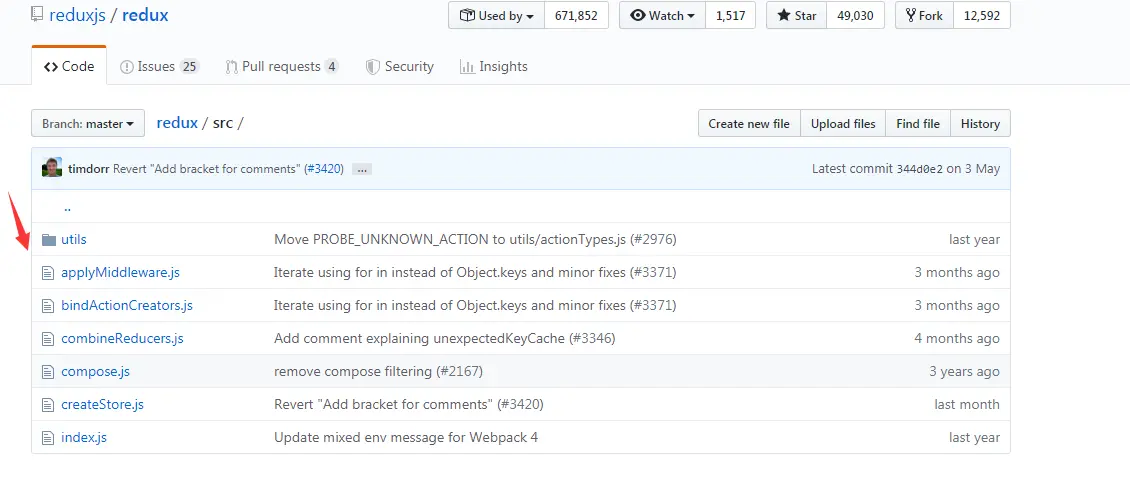1130x500 pixels.
Task: Click the repository book icon beside reduxjs
Action: [x=37, y=14]
